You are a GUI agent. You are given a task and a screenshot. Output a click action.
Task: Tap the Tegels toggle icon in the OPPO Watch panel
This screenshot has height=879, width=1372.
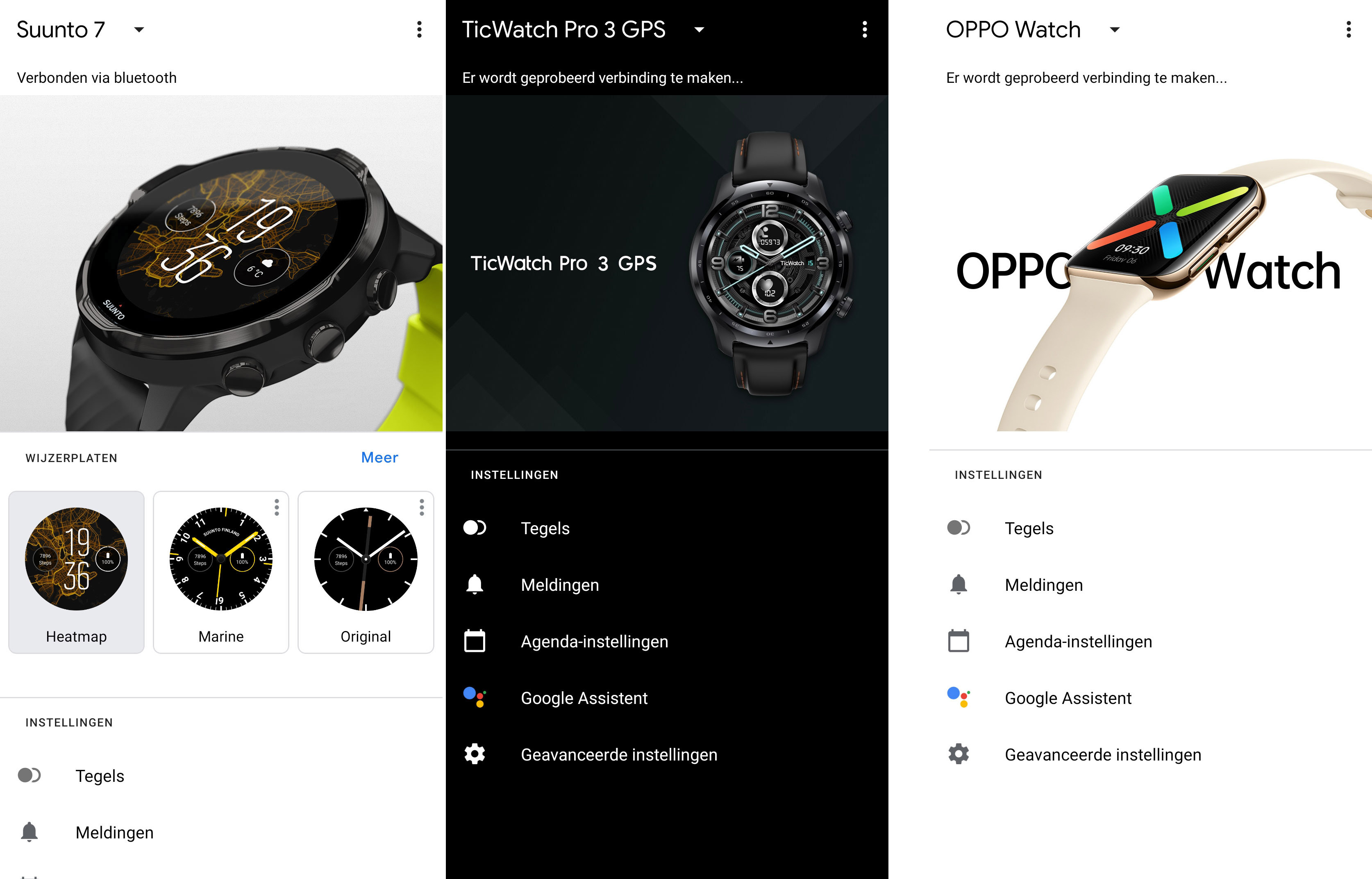click(959, 527)
